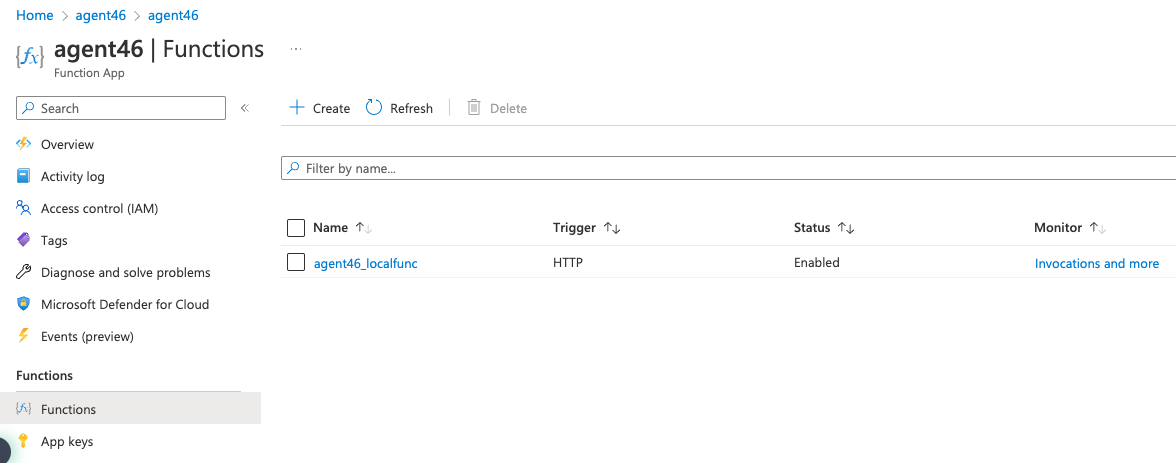Image resolution: width=1176 pixels, height=463 pixels.
Task: Sort by the Trigger column arrows
Action: tap(612, 227)
